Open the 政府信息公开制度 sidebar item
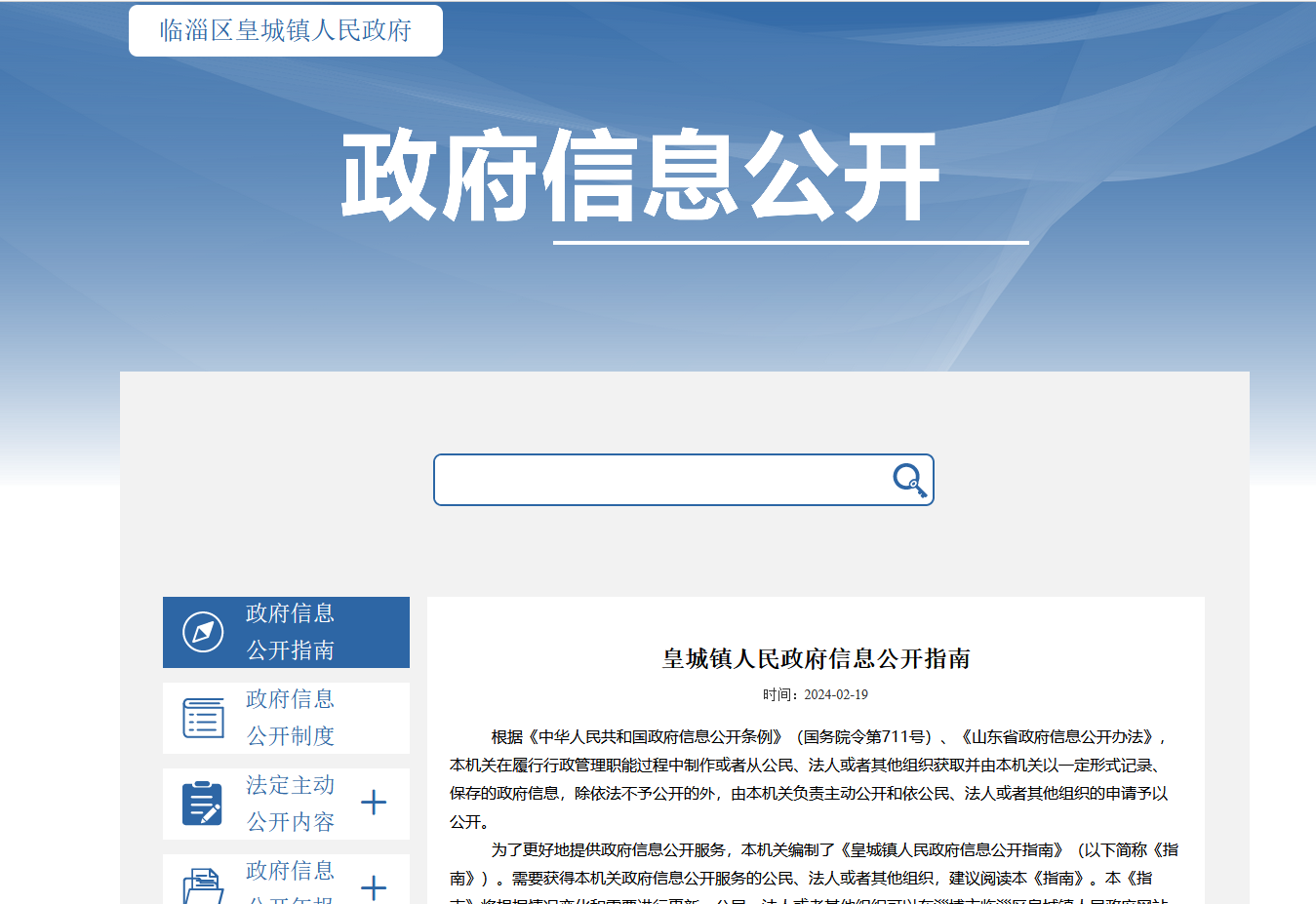The width and height of the screenshot is (1316, 904). (x=290, y=718)
